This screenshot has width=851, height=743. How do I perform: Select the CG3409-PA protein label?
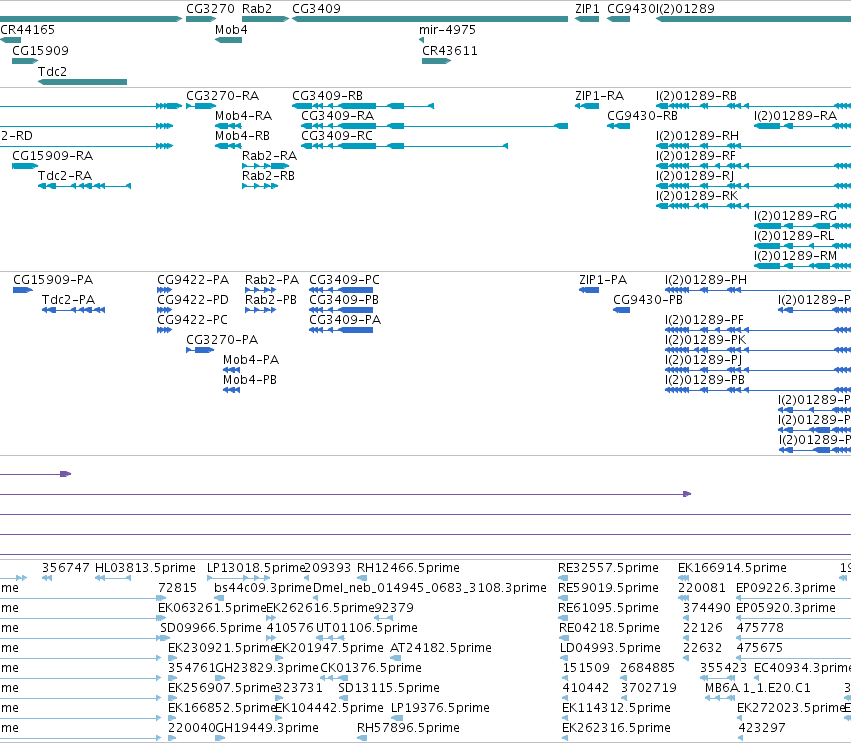coord(345,320)
